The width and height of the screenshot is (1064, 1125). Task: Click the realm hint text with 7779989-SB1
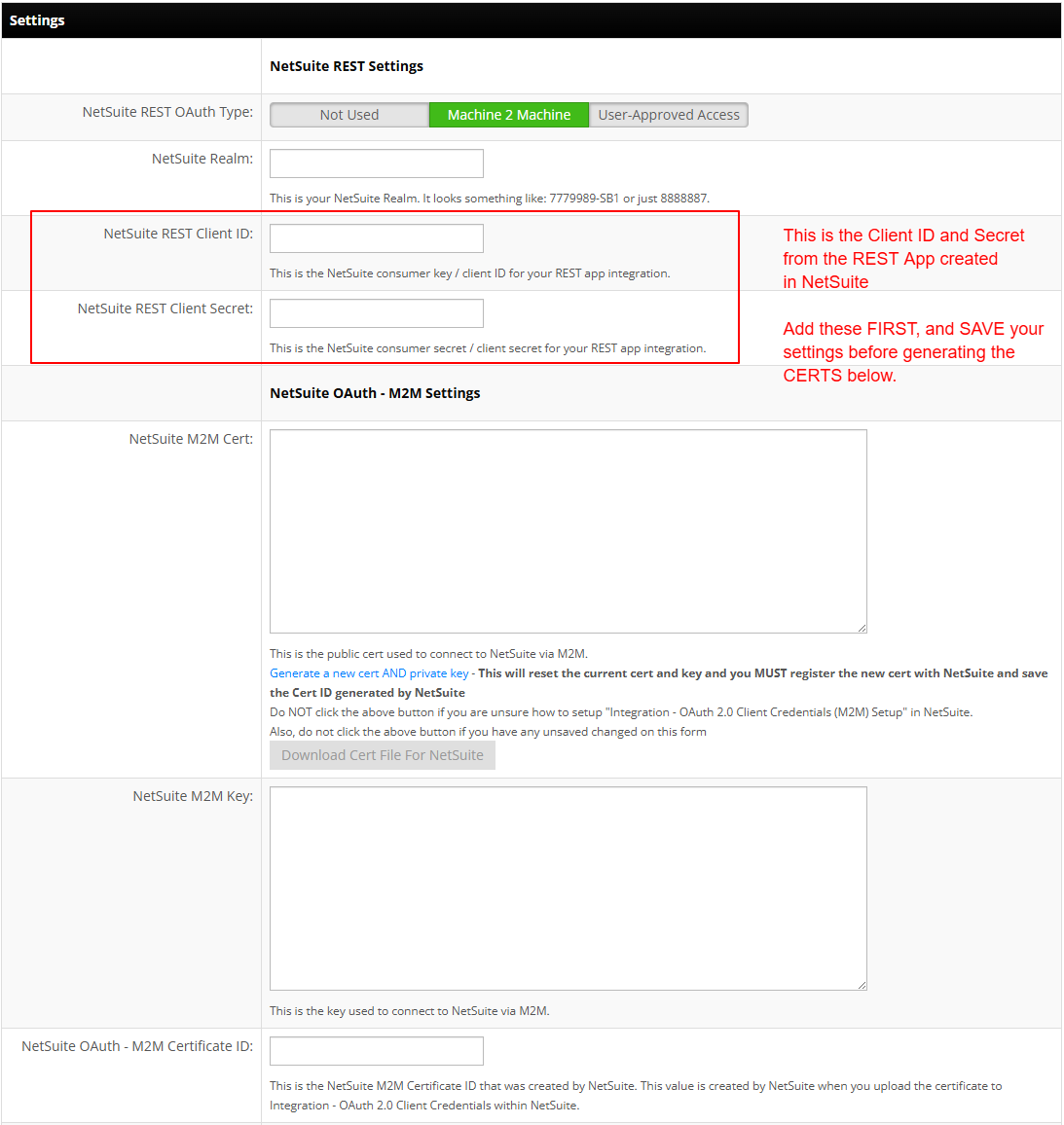490,198
